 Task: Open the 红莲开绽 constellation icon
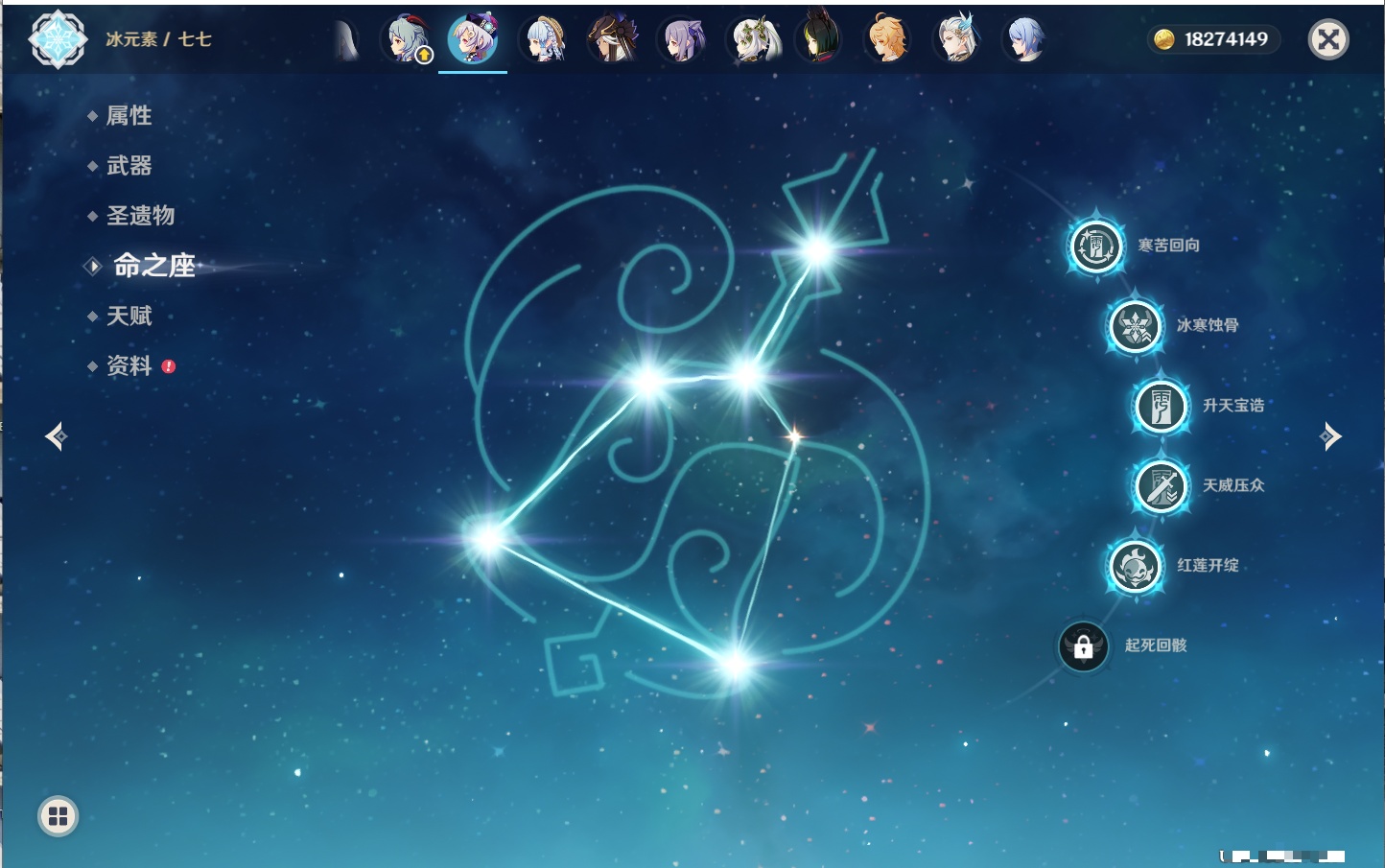[x=1136, y=566]
